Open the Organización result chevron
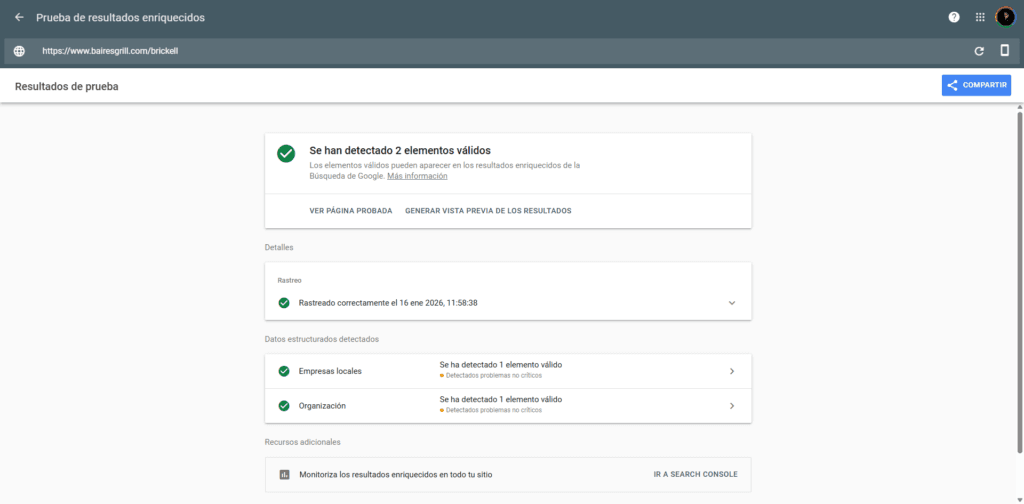 731,406
